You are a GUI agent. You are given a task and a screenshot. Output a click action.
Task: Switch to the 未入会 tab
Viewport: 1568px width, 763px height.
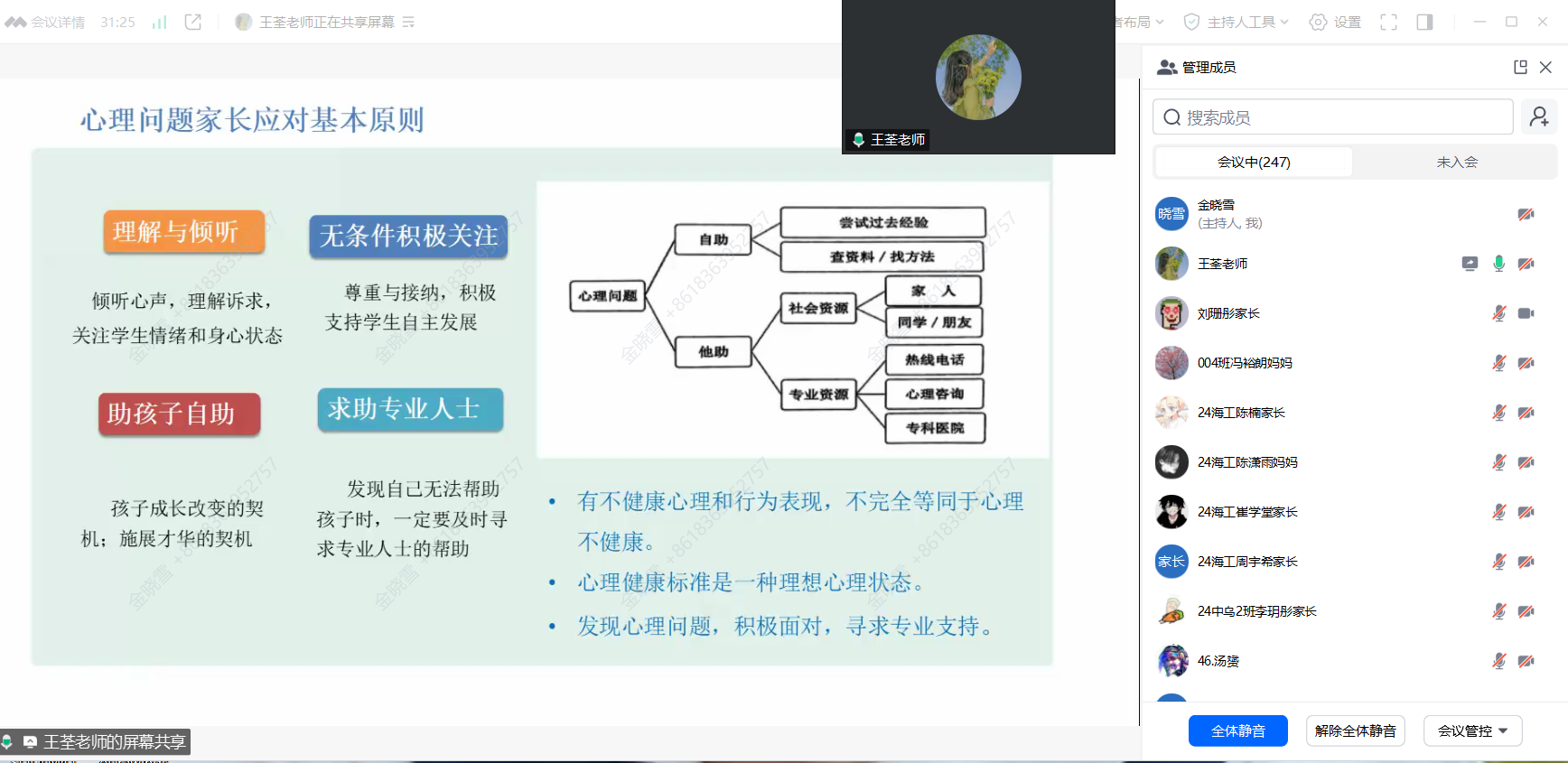click(1456, 163)
